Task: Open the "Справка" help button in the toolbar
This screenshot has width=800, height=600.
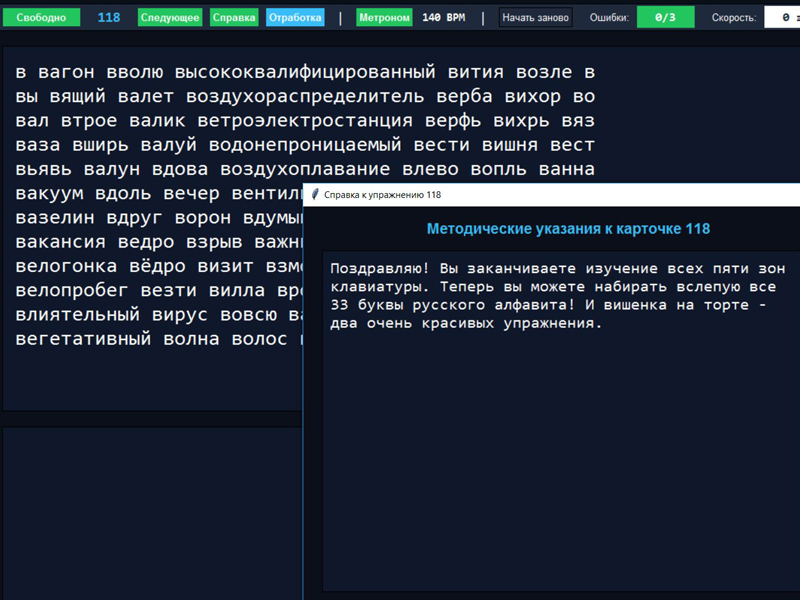Action: coord(234,17)
